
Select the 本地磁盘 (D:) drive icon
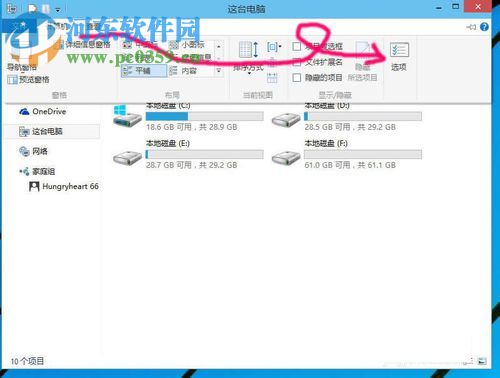(286, 120)
